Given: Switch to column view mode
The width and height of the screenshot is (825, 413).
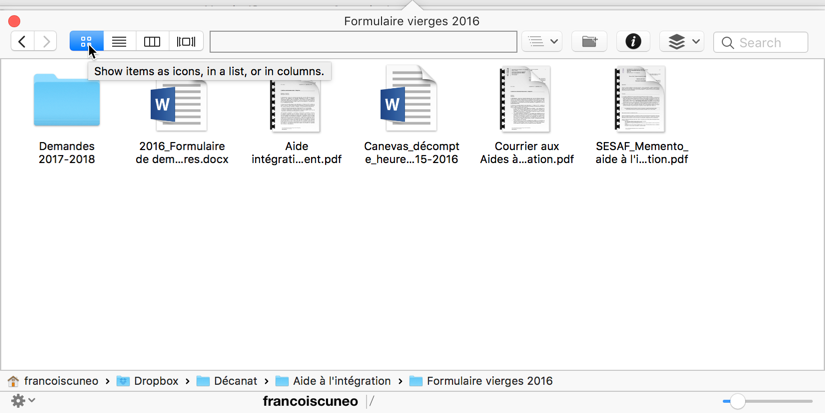Looking at the screenshot, I should 152,42.
